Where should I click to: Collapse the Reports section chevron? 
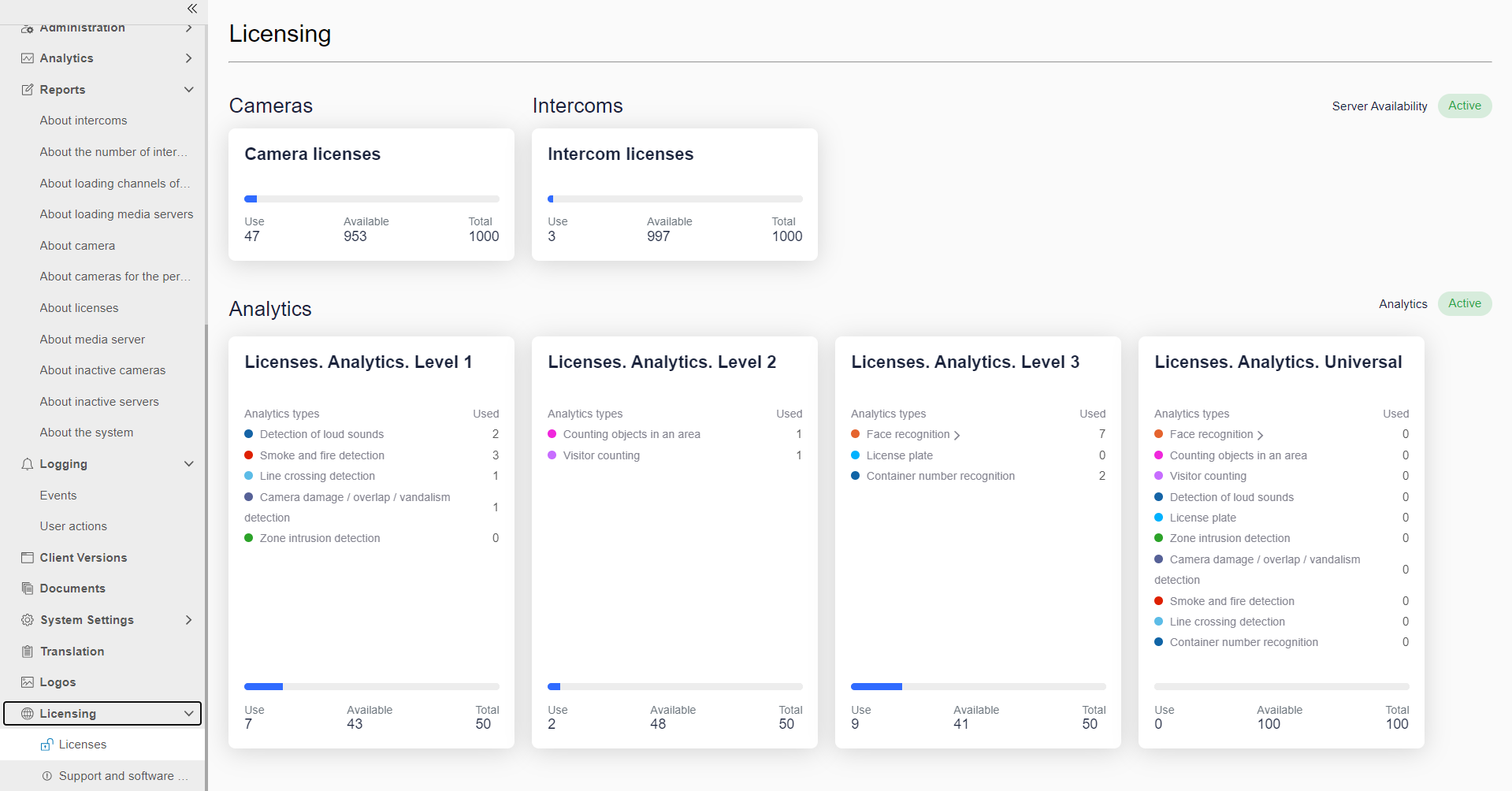point(188,90)
